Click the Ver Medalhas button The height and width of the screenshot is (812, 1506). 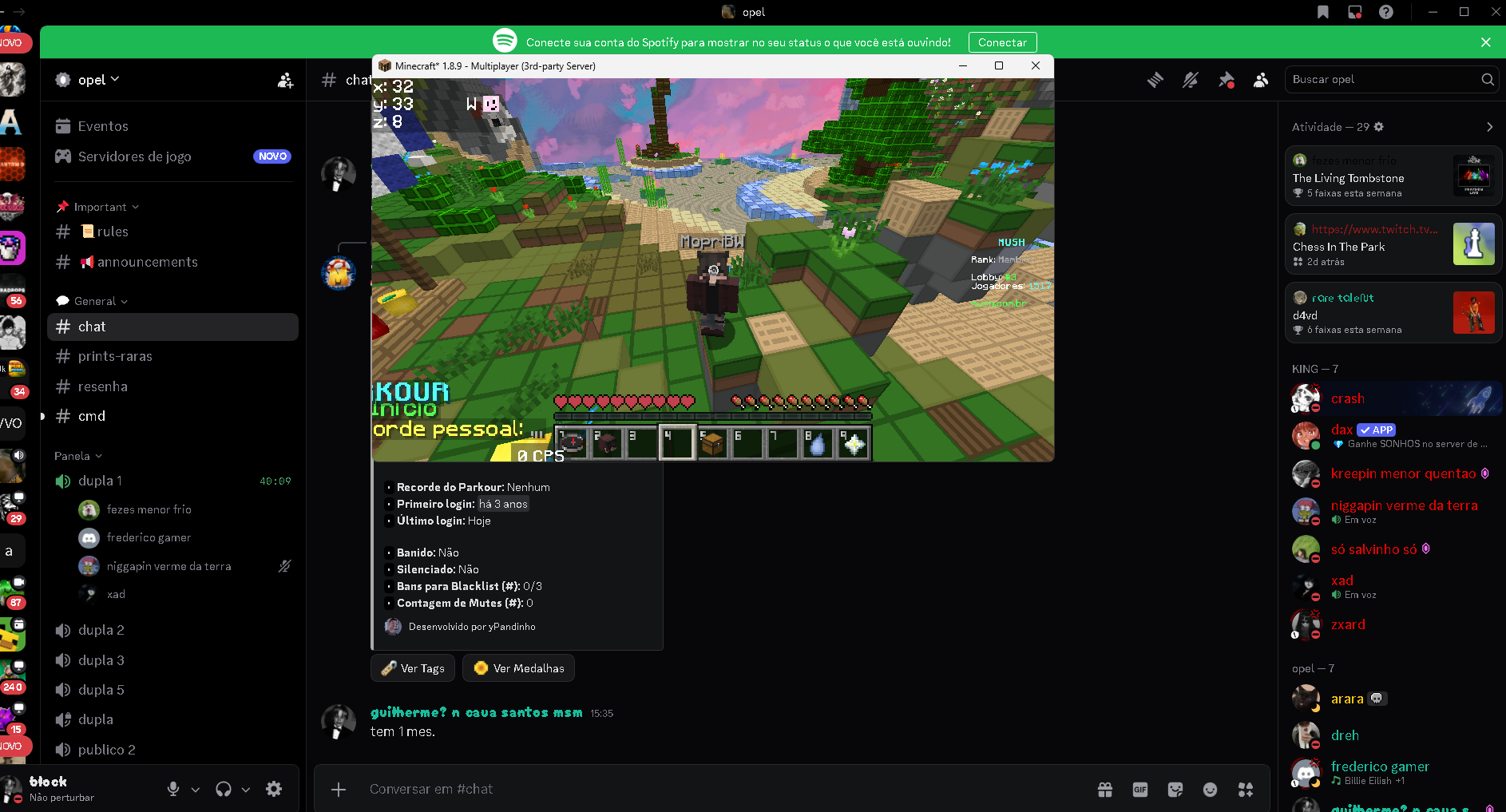click(519, 668)
